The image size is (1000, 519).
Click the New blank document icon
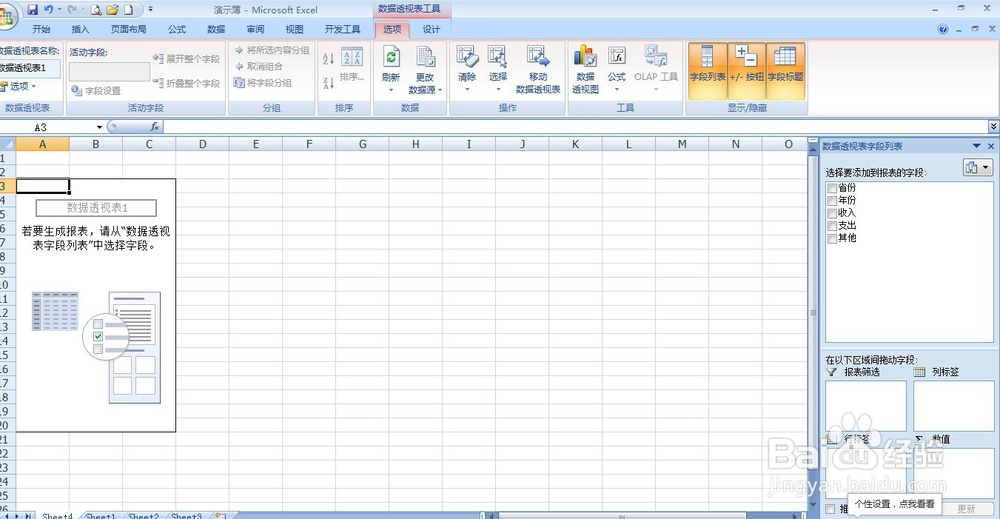128,10
